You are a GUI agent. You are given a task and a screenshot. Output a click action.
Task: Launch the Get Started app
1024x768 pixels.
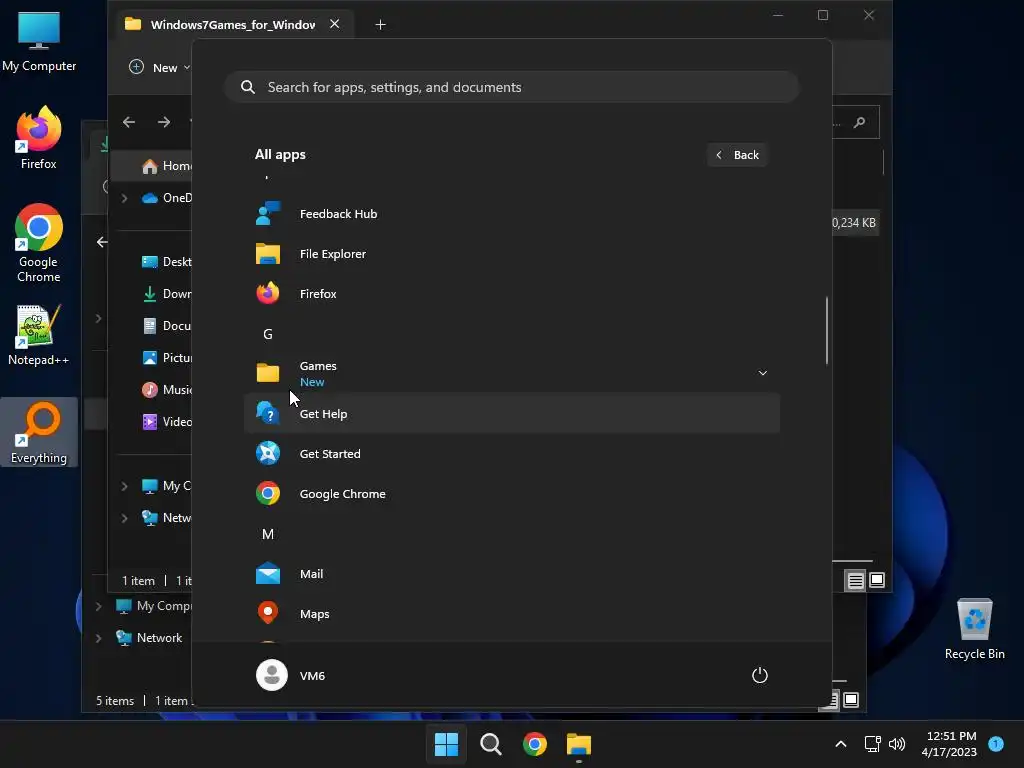[511, 454]
